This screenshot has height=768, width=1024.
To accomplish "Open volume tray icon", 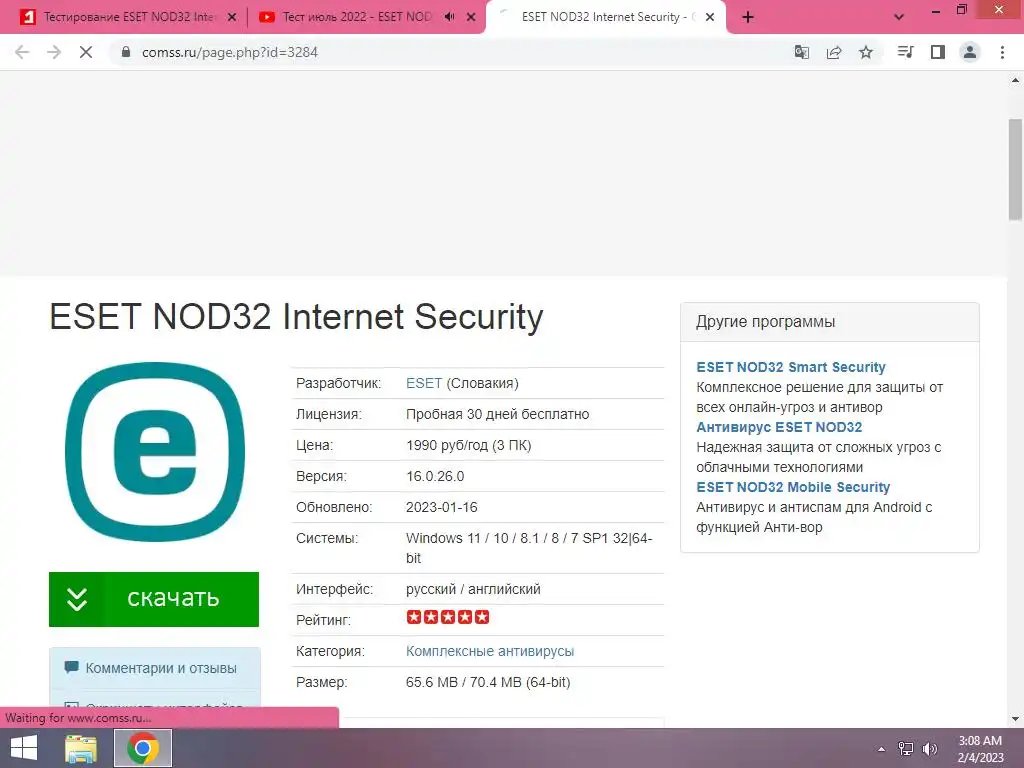I will [x=929, y=749].
